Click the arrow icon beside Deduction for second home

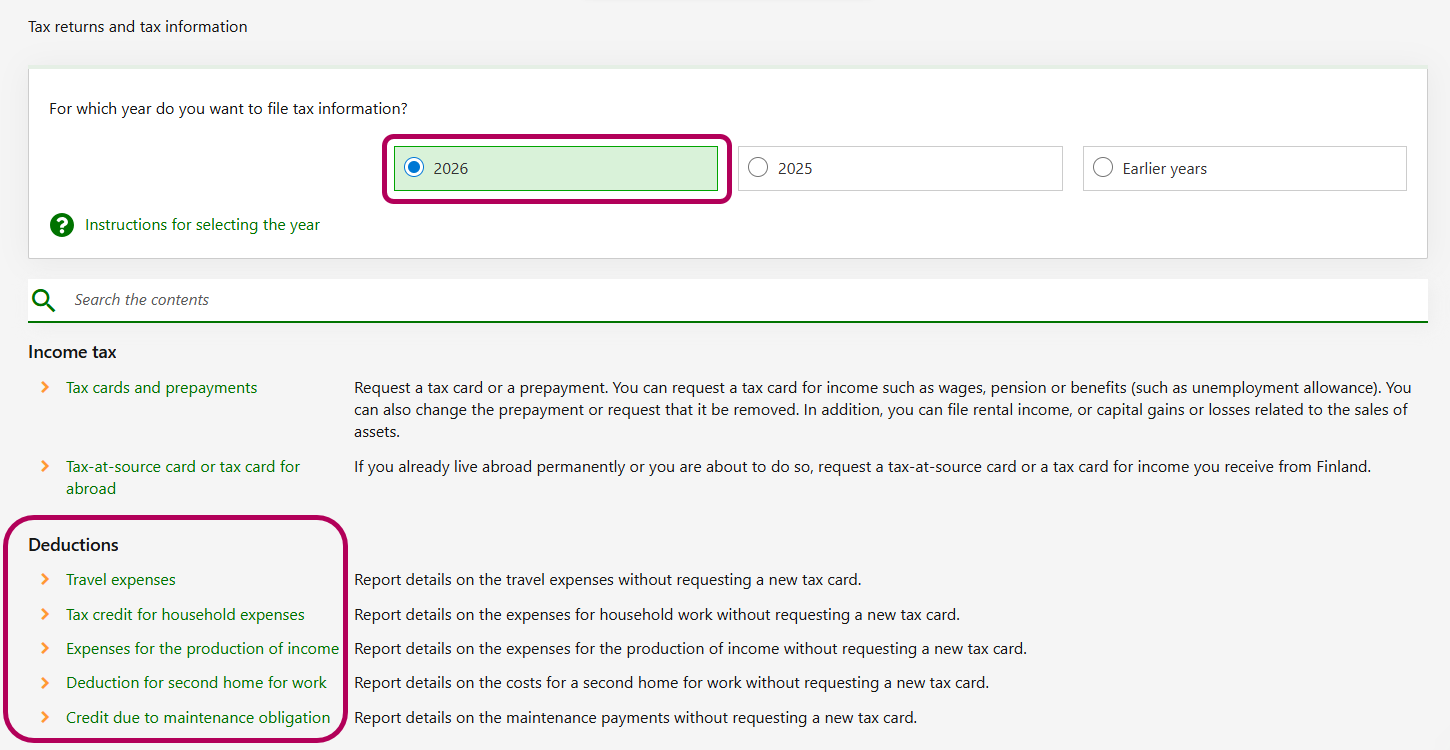(x=45, y=683)
